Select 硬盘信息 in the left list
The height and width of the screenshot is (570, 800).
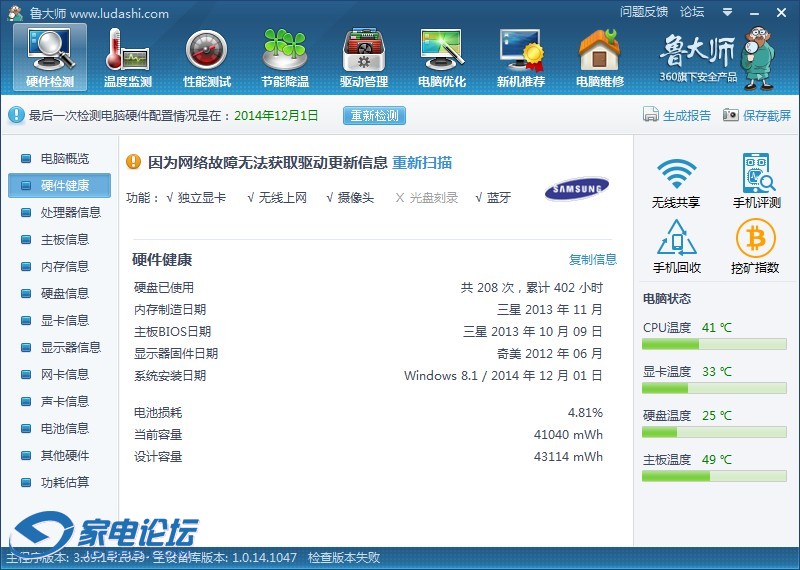coord(64,293)
